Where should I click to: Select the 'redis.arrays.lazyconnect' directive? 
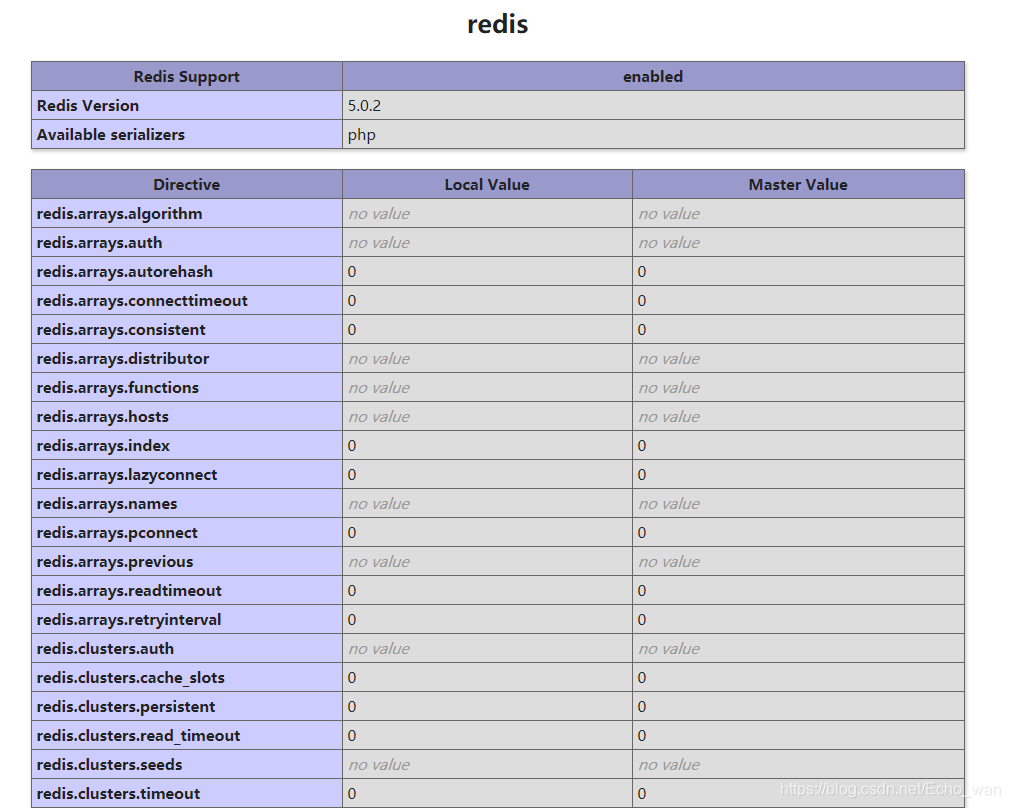point(127,475)
